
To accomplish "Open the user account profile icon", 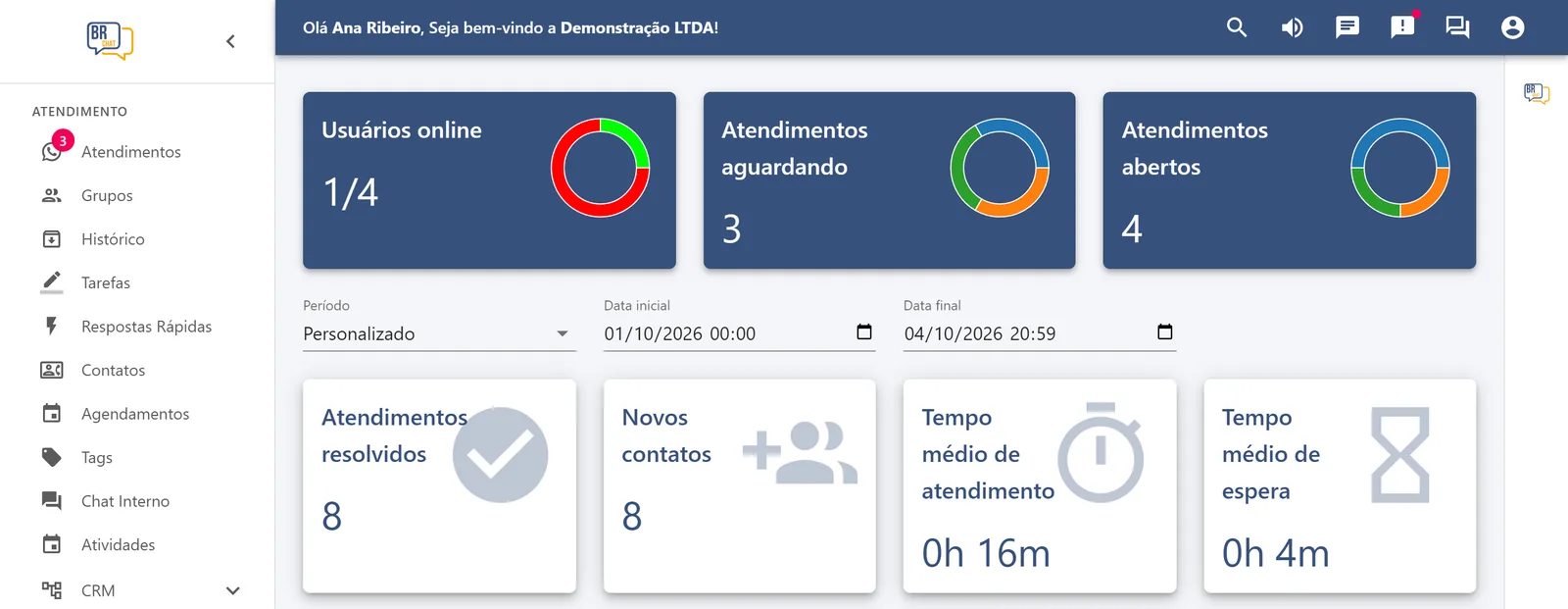I will click(1512, 27).
